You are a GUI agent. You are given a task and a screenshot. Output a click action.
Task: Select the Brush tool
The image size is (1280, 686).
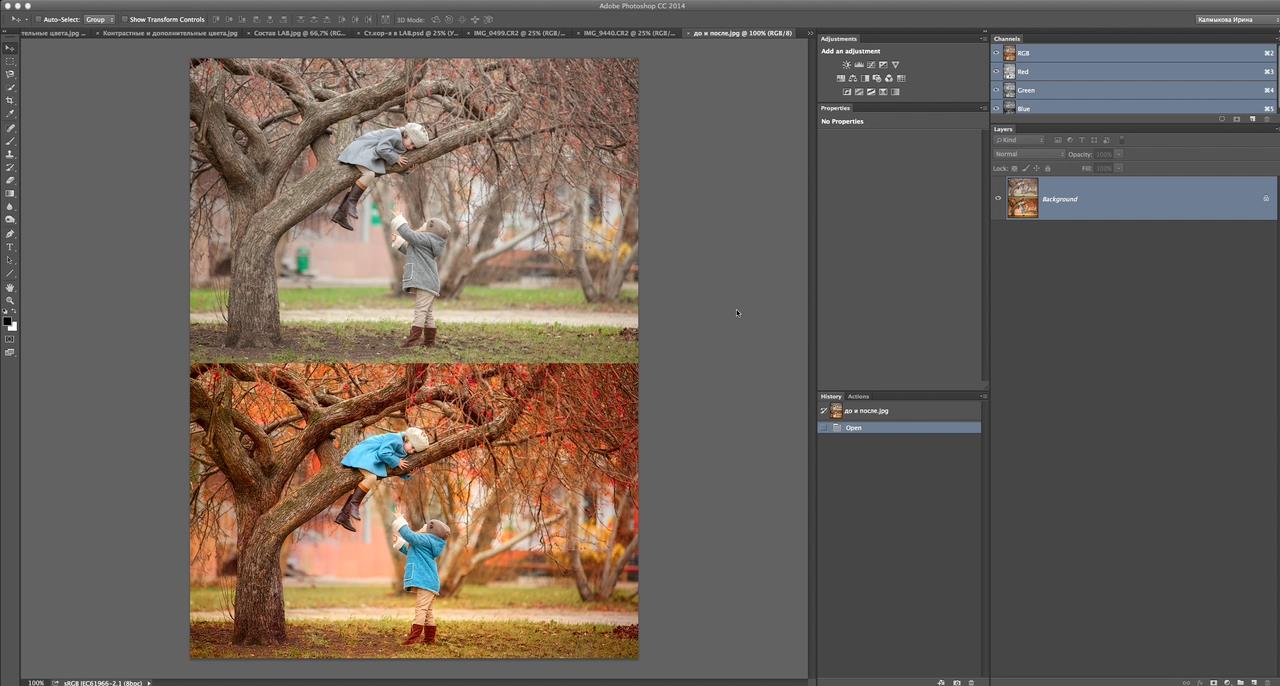[x=10, y=141]
